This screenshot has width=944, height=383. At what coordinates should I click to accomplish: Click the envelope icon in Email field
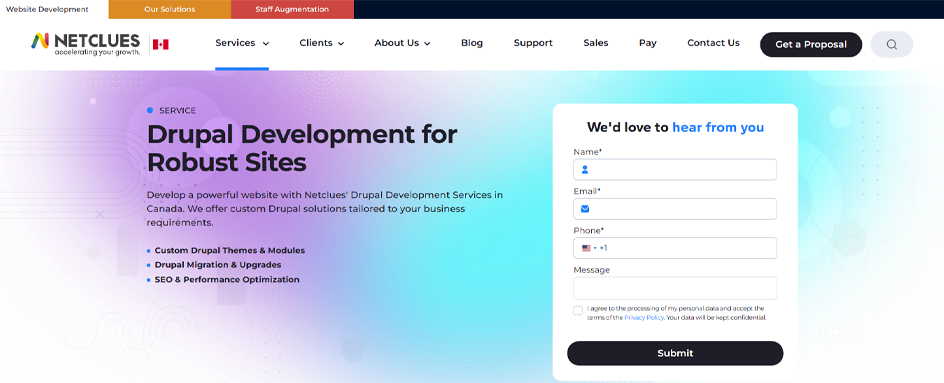[x=585, y=209]
